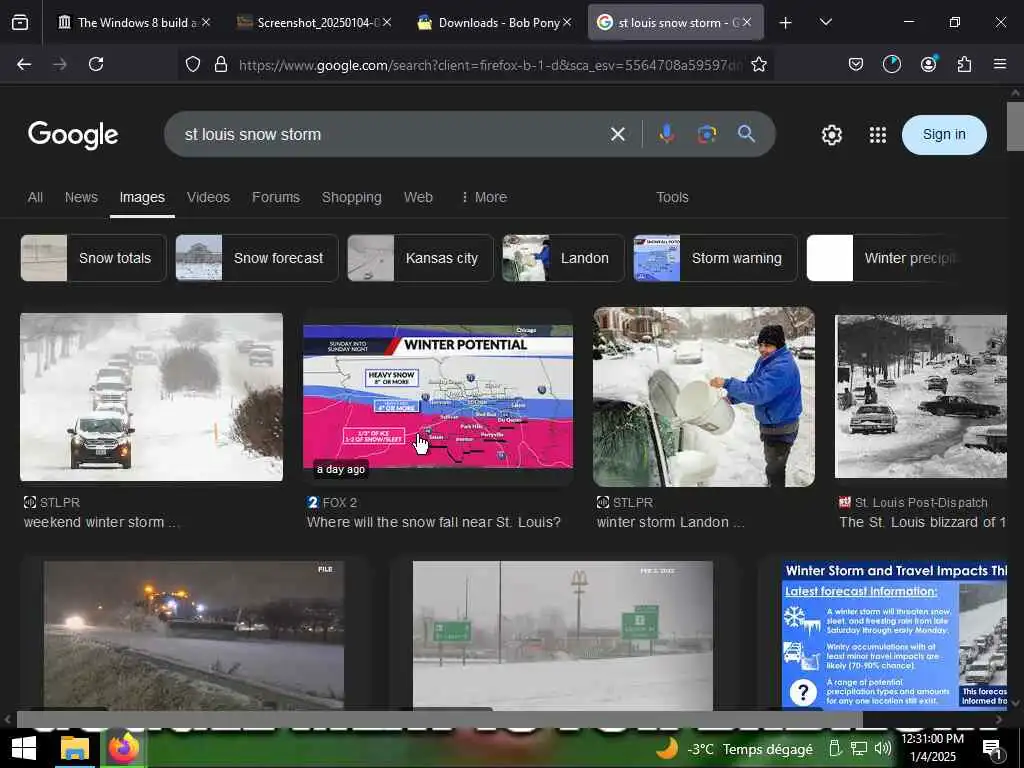Open Google quick settings gear

click(831, 135)
